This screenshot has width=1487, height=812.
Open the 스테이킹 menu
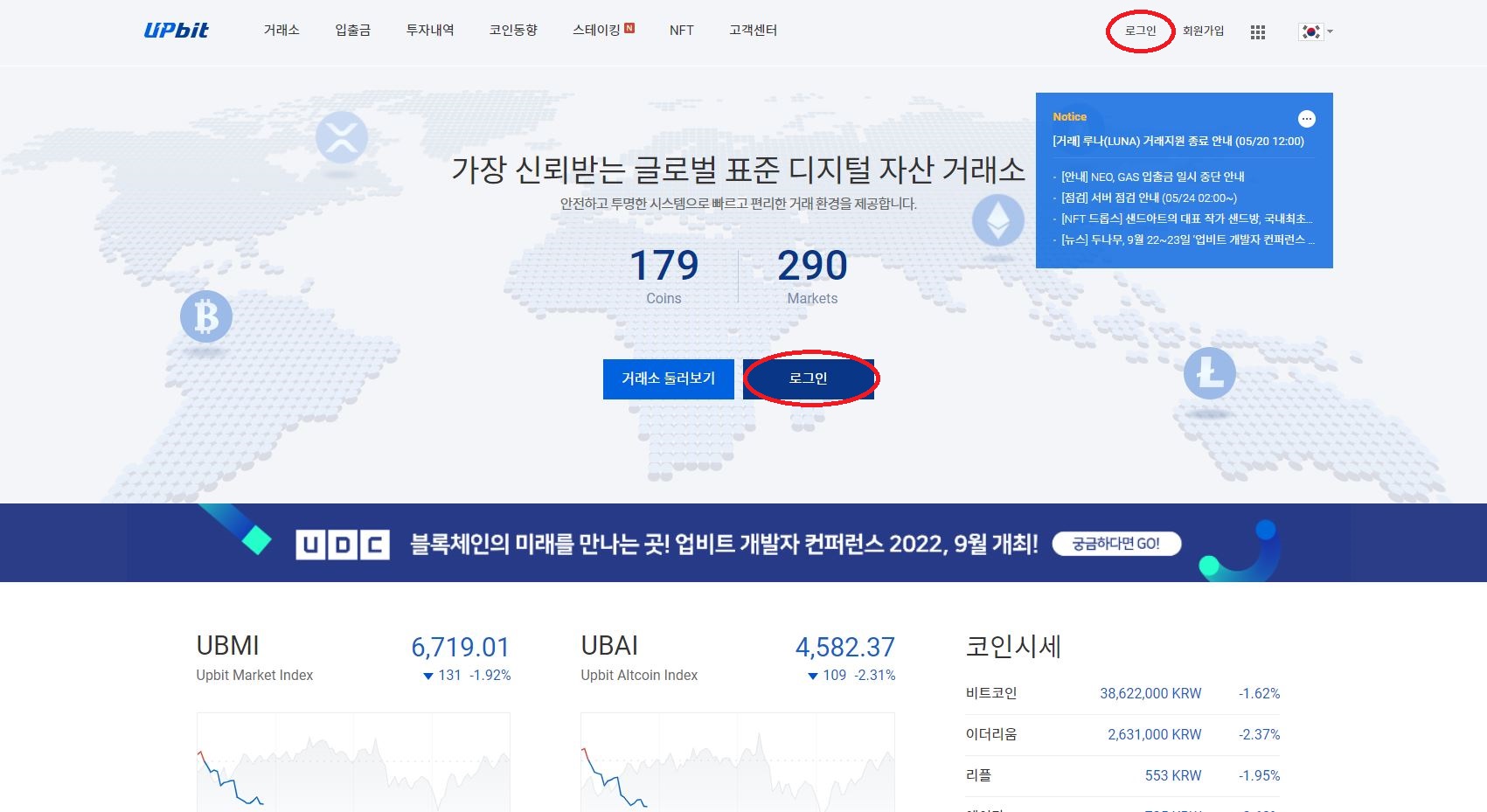pyautogui.click(x=596, y=31)
